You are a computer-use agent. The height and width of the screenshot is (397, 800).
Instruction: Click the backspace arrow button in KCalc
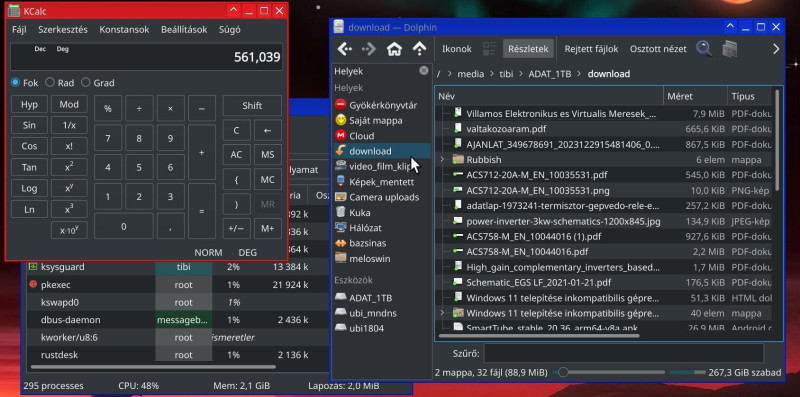[268, 131]
